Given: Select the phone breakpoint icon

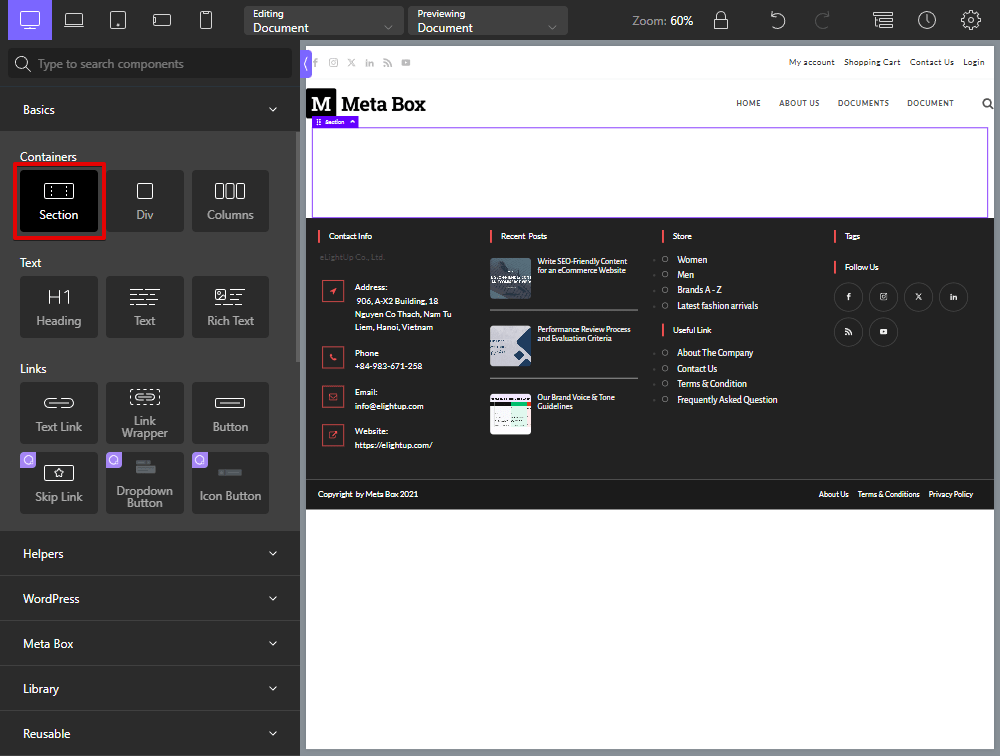Looking at the screenshot, I should (x=204, y=20).
